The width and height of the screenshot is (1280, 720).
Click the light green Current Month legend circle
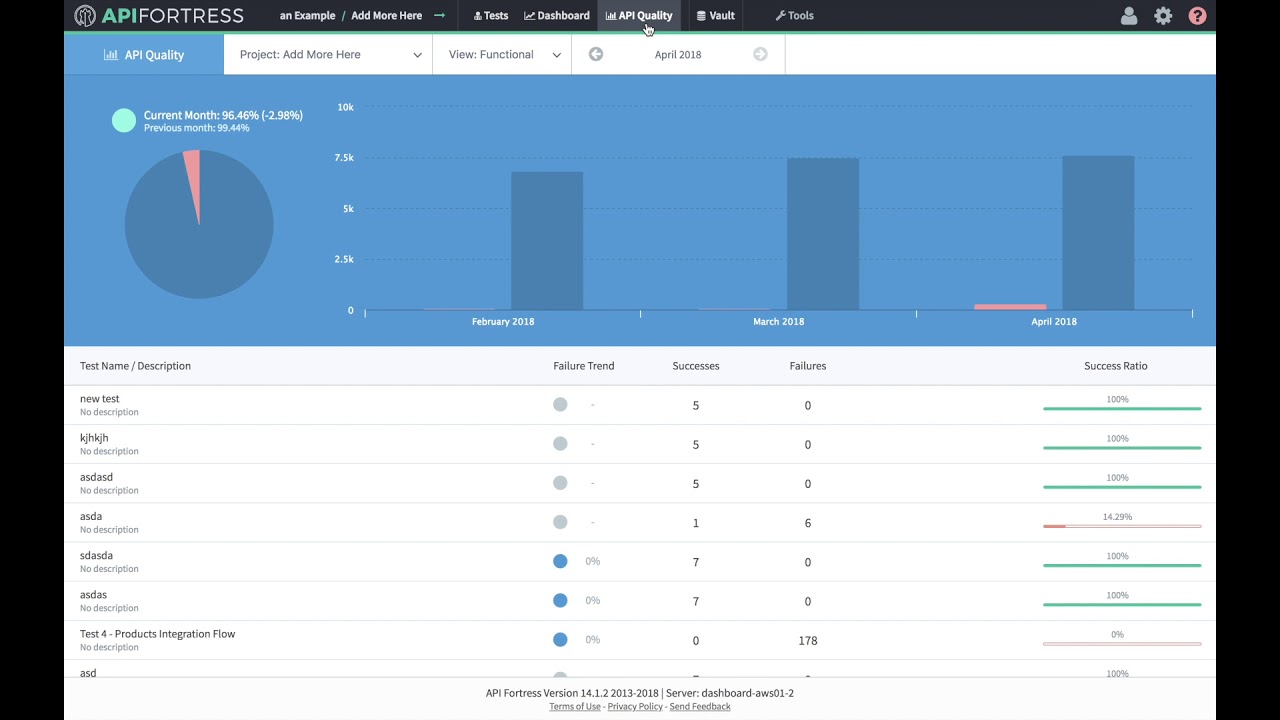[124, 120]
